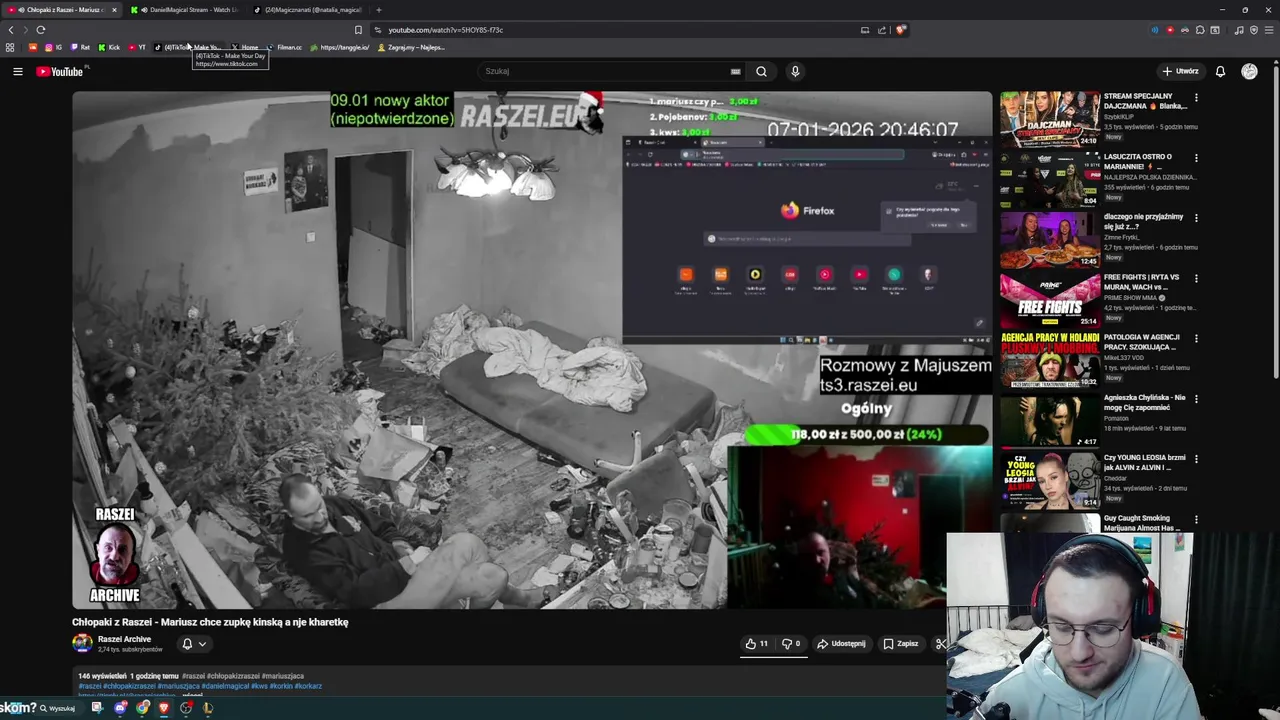This screenshot has width=1280, height=720.
Task: Open options for 'dlaczego nie przyjaźnimy' video
Action: (1196, 218)
